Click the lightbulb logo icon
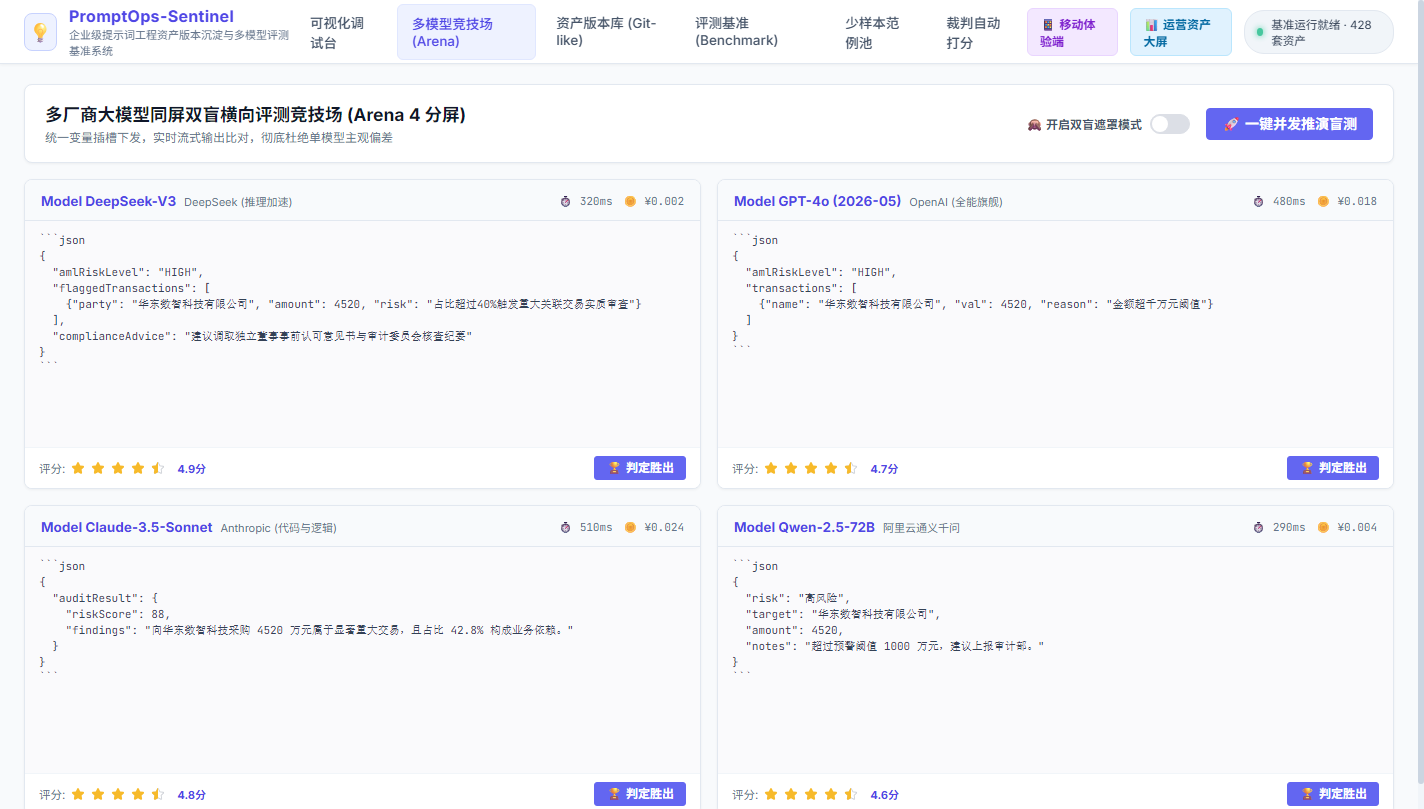 pyautogui.click(x=41, y=32)
